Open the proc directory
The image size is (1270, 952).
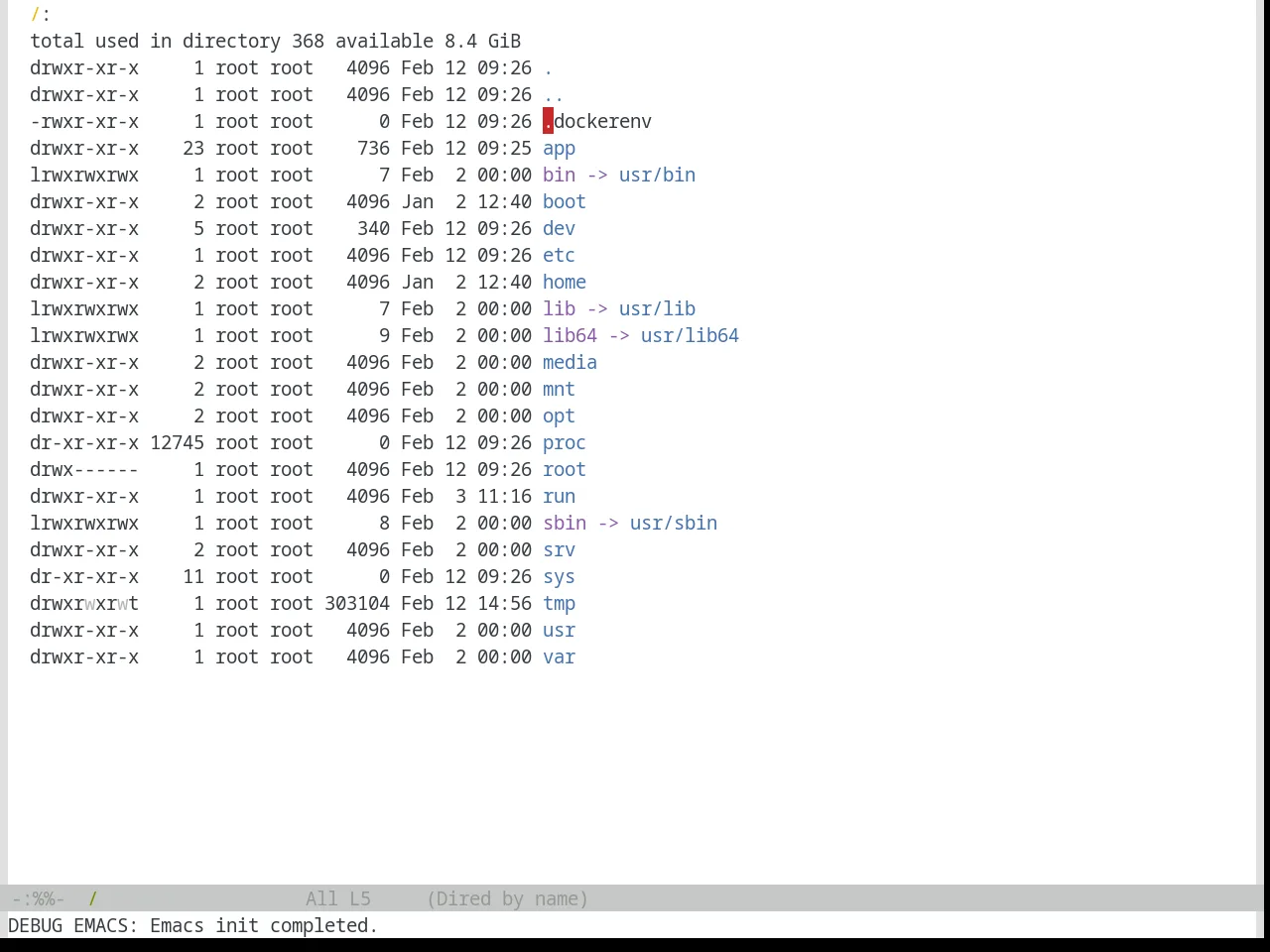point(565,443)
